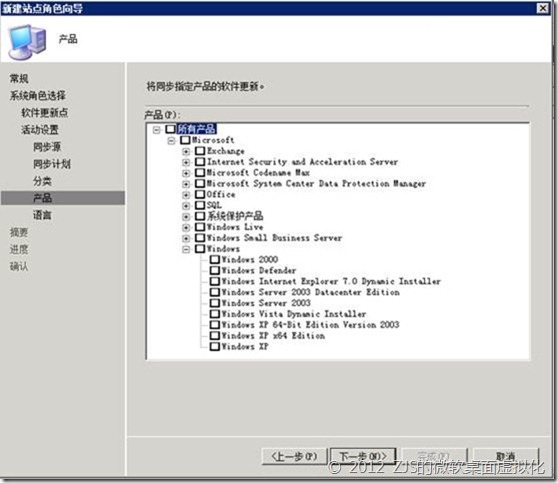The height and width of the screenshot is (483, 558).
Task: Click the Windows XP tree row label
Action: (245, 347)
